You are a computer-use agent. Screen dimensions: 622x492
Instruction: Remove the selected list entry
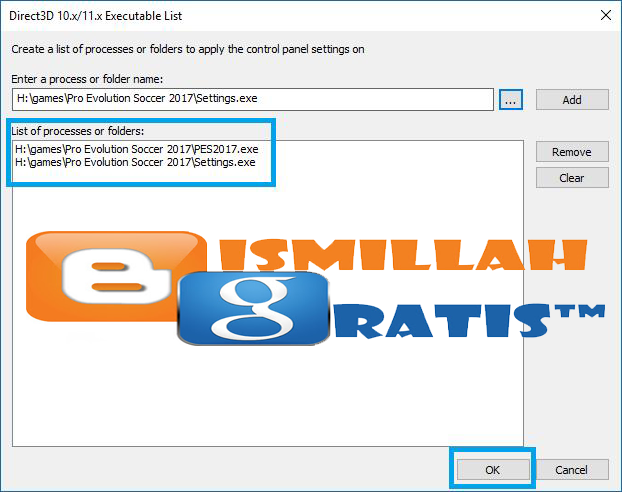point(572,152)
